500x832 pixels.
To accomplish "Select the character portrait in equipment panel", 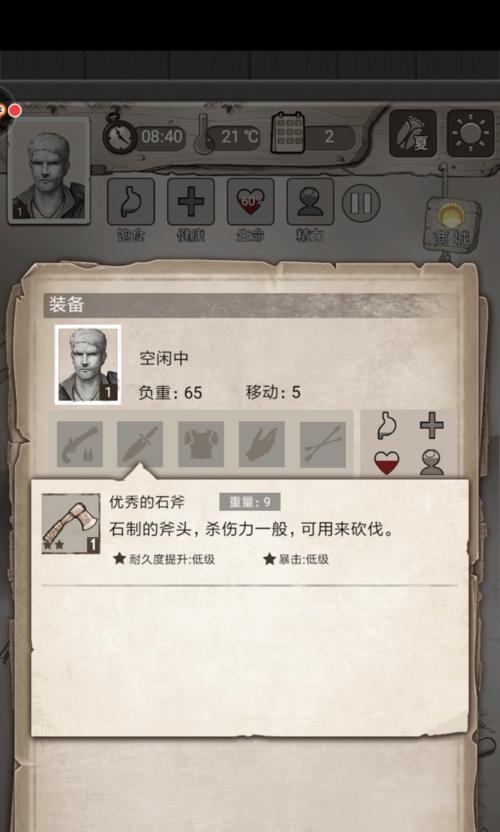I will tap(88, 365).
